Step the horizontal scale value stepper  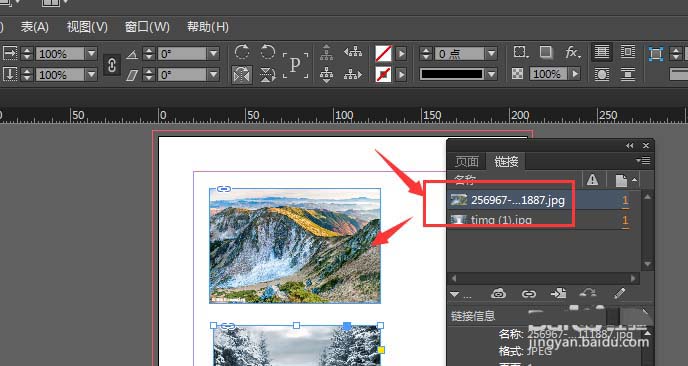coord(27,54)
